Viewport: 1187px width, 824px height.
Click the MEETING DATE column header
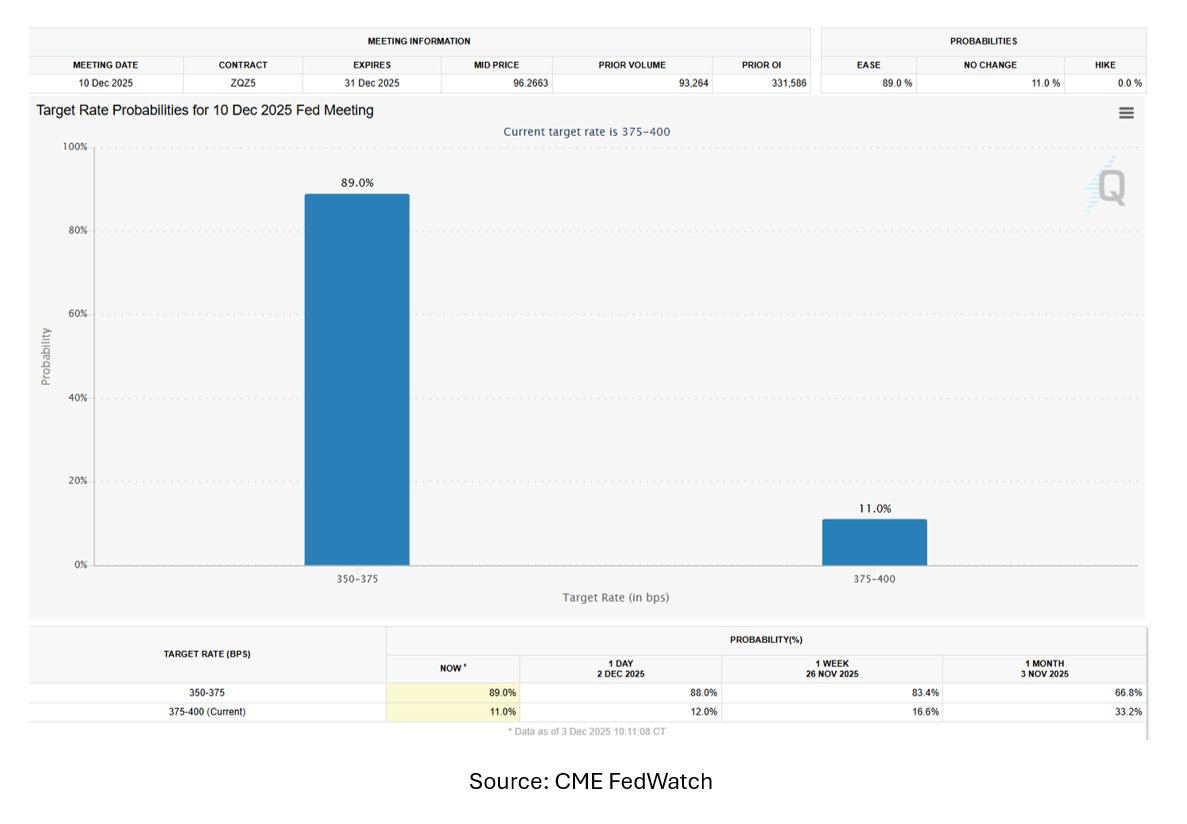(106, 65)
